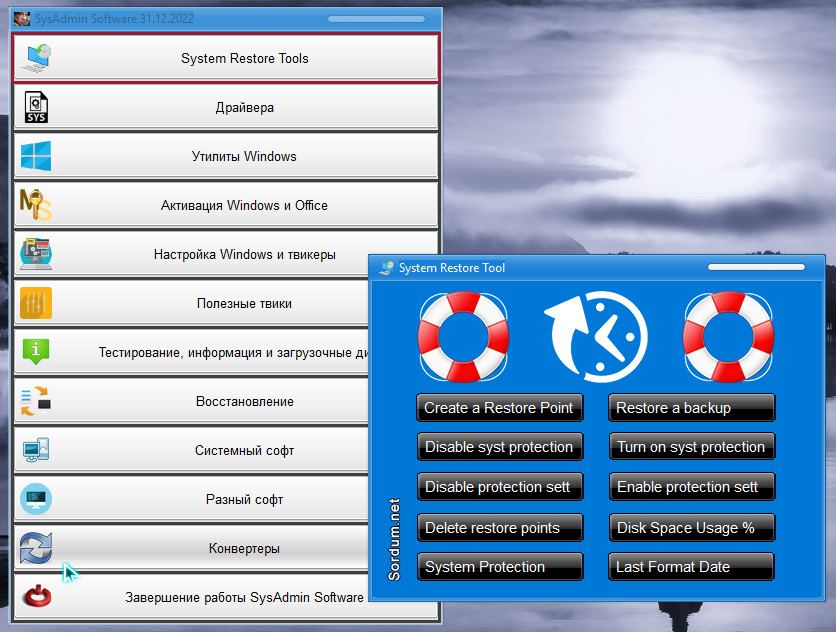This screenshot has height=632, width=836.
Task: Click the green info speech bubble icon
Action: click(x=36, y=352)
